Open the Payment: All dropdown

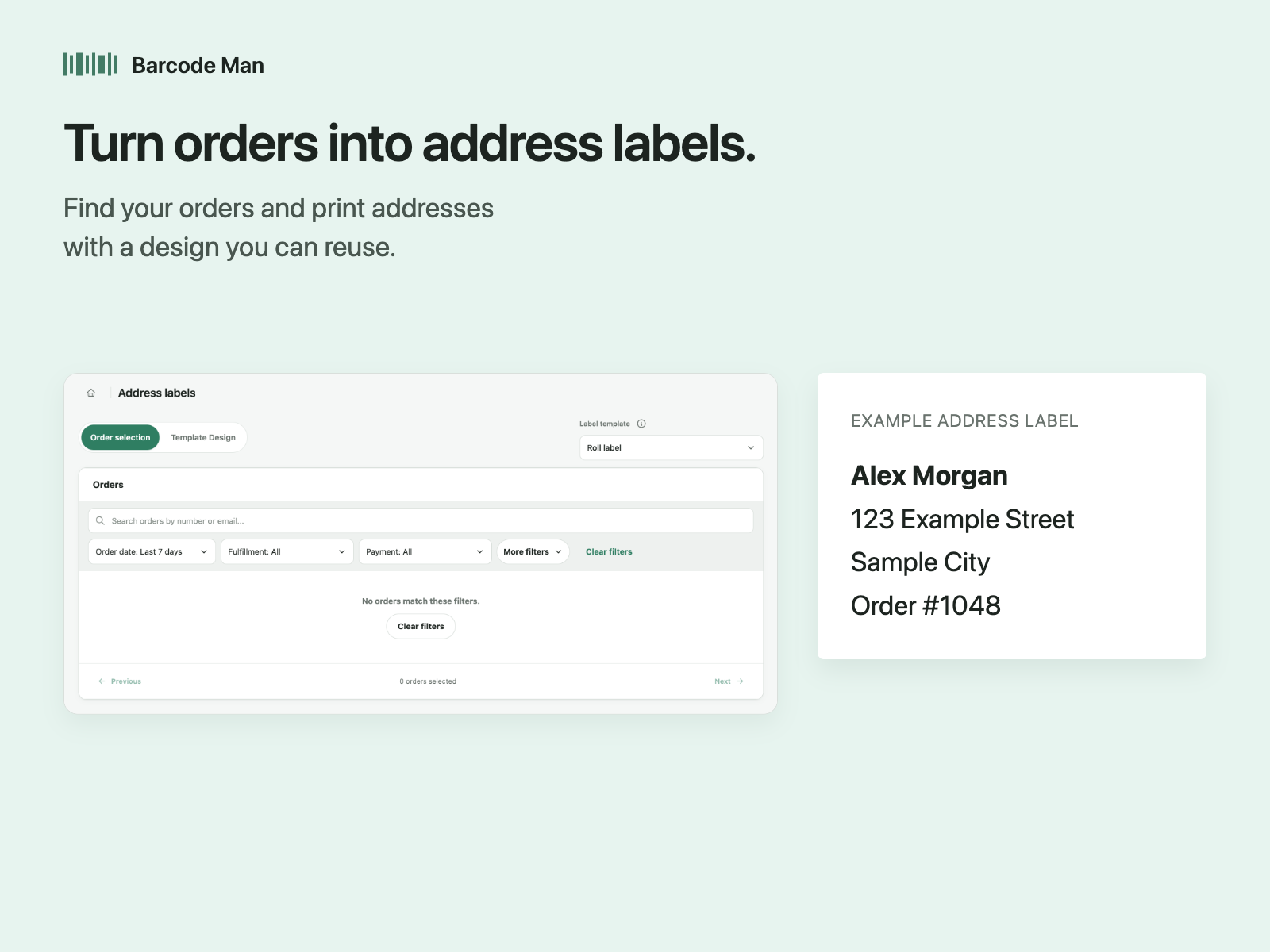(425, 552)
